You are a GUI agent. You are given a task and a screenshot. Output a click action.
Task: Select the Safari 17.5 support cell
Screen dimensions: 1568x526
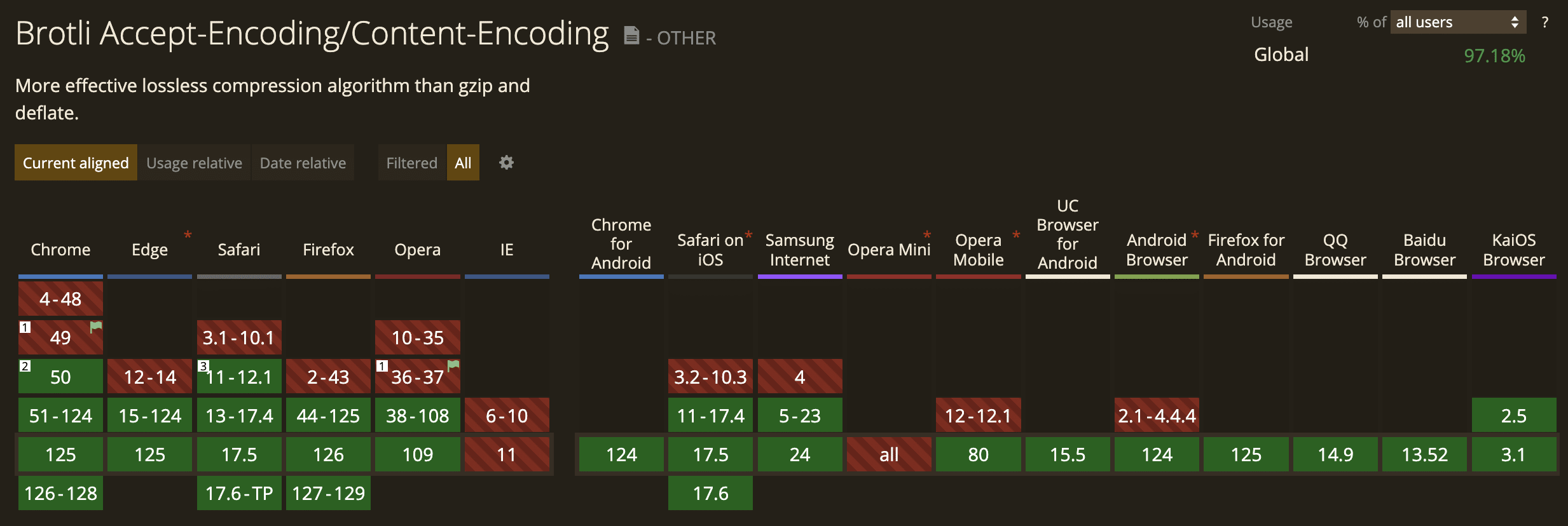(239, 454)
